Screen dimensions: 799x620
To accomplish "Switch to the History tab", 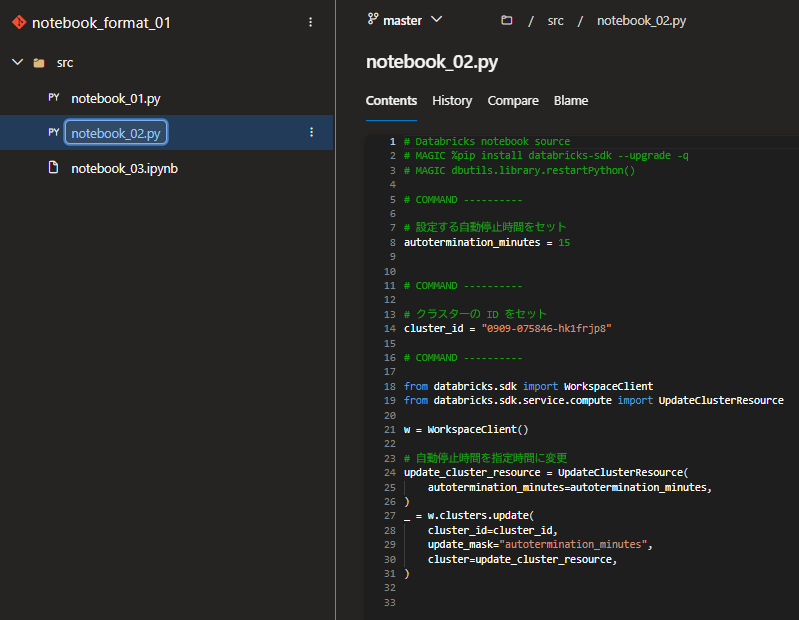I will (x=452, y=101).
